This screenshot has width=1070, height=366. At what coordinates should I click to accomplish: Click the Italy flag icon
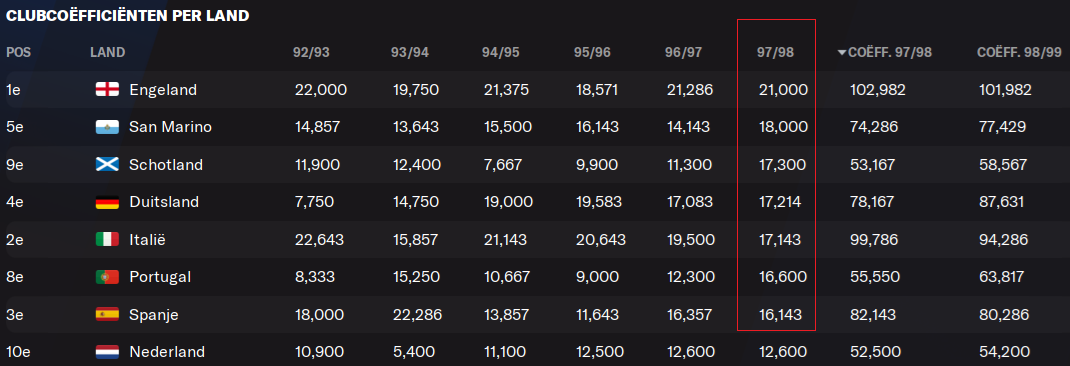[108, 240]
